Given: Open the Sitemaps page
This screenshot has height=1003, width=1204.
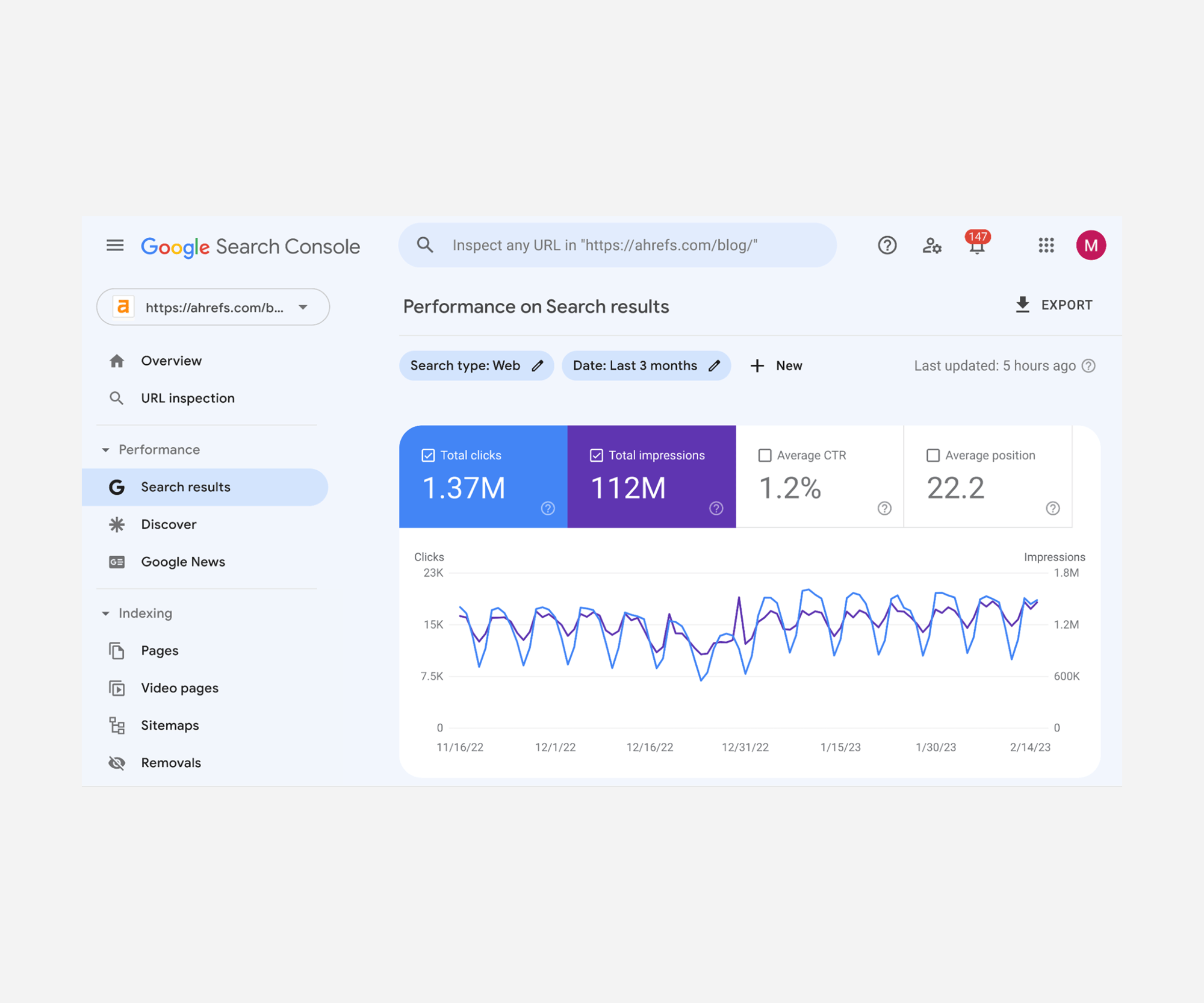Looking at the screenshot, I should [x=170, y=725].
